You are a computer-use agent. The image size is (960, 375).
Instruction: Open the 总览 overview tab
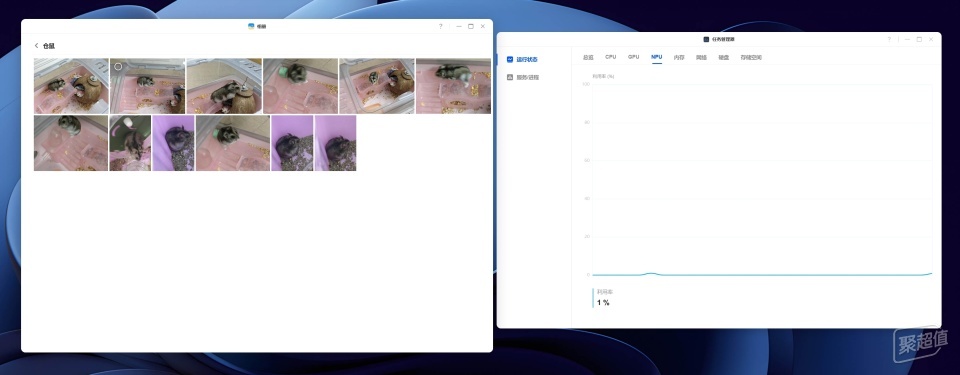click(588, 58)
